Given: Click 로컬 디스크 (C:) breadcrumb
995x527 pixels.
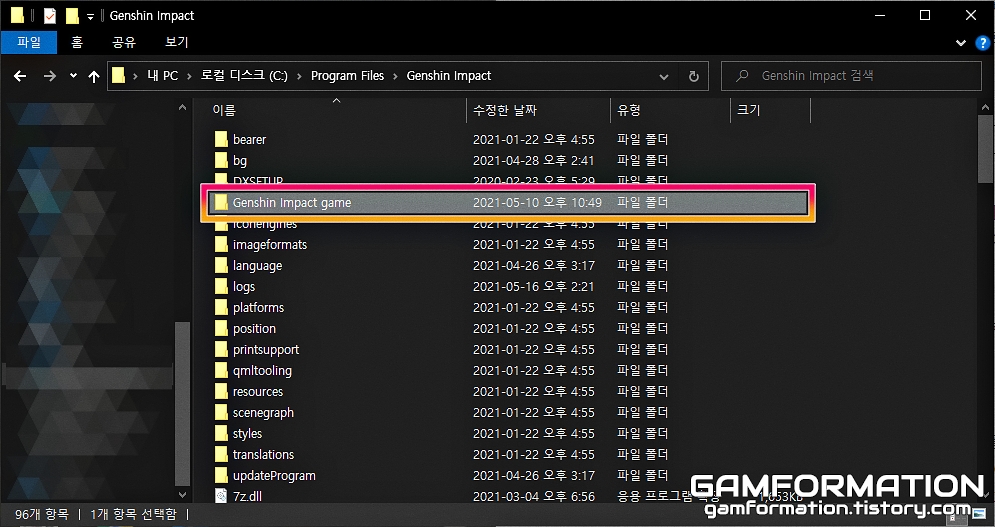Looking at the screenshot, I should (x=244, y=76).
